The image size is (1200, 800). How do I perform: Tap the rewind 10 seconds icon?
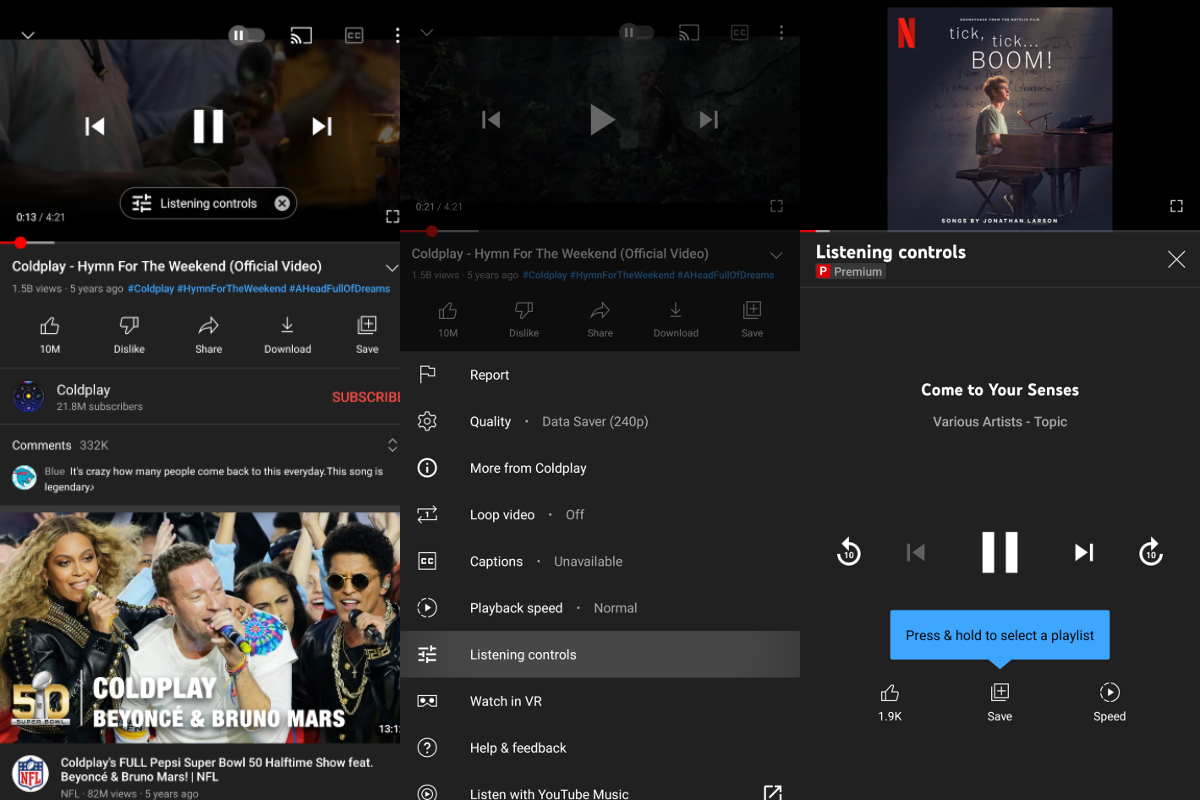pyautogui.click(x=848, y=552)
